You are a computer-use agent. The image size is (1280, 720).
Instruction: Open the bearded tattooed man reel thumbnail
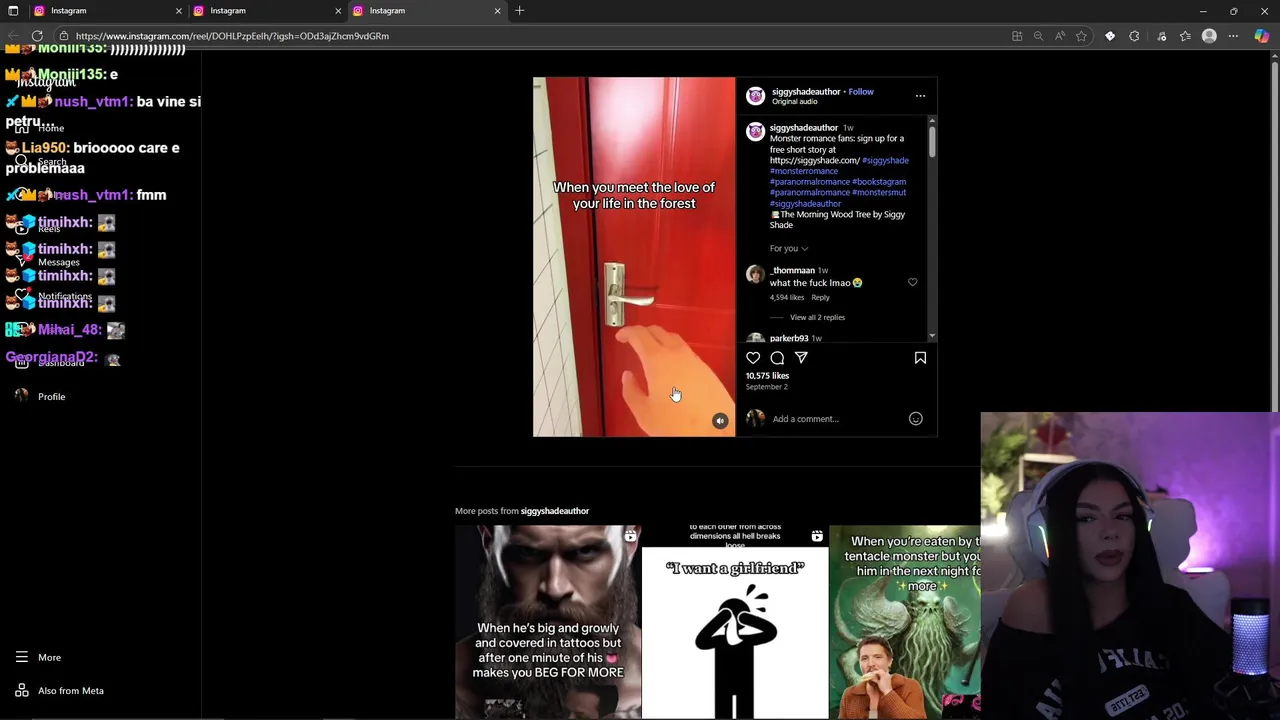point(548,621)
